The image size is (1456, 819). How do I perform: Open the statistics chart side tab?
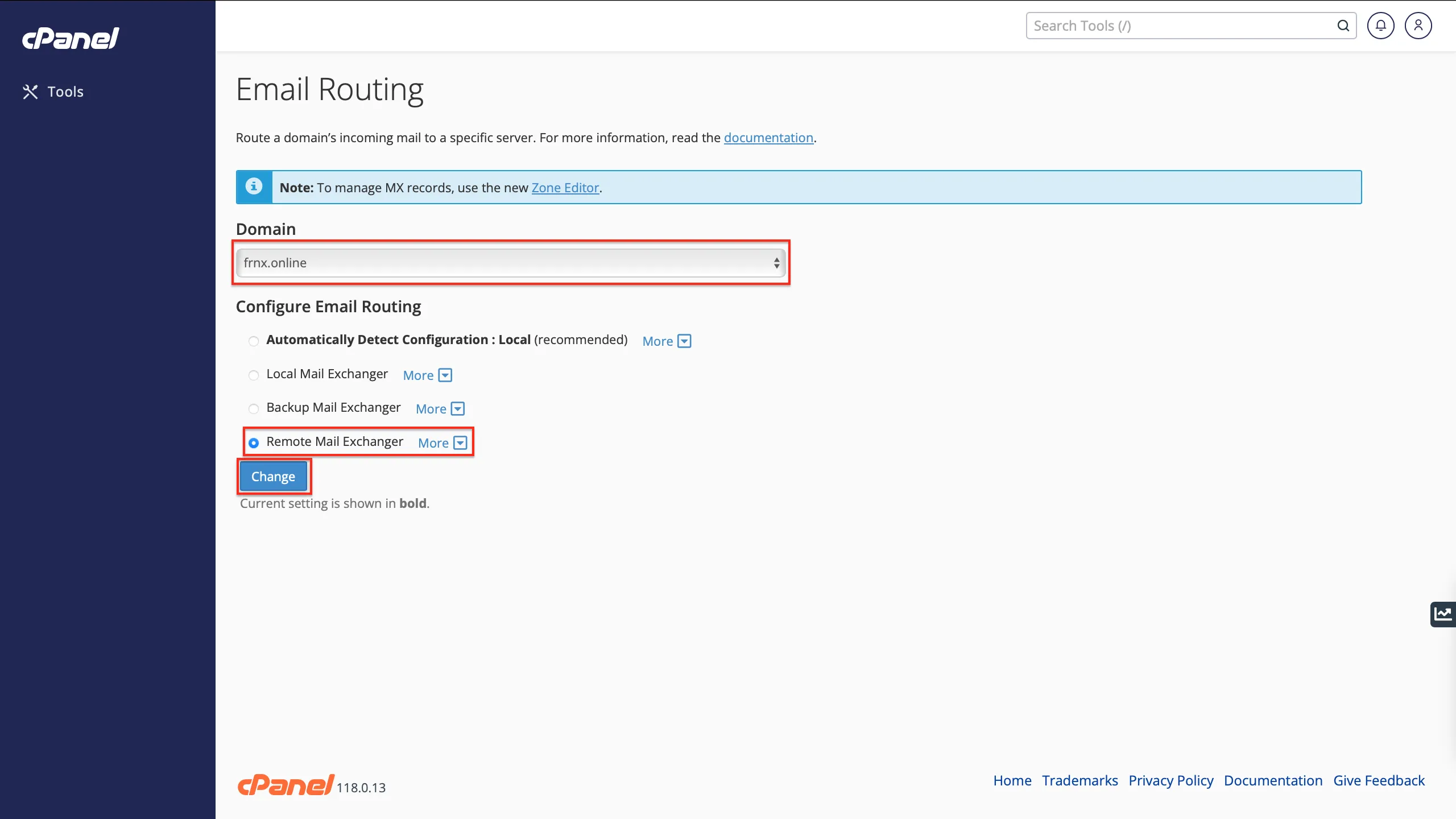point(1443,614)
